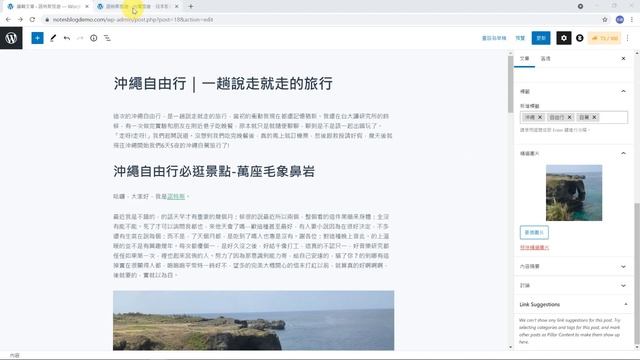The width and height of the screenshot is (640, 360).
Task: Remove the second tag chip in tag field
Action: 569,117
